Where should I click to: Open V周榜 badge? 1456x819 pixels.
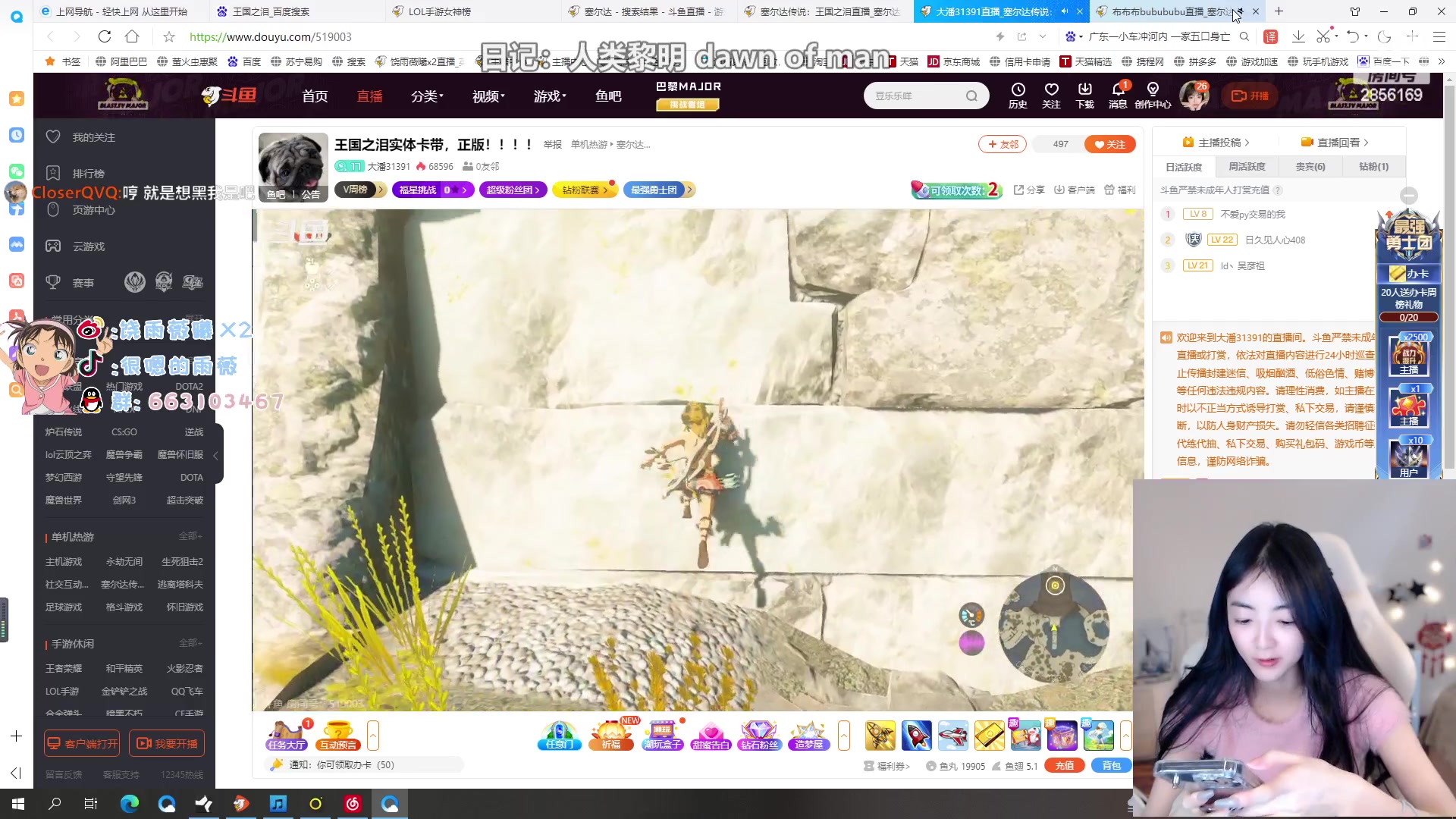(x=361, y=190)
